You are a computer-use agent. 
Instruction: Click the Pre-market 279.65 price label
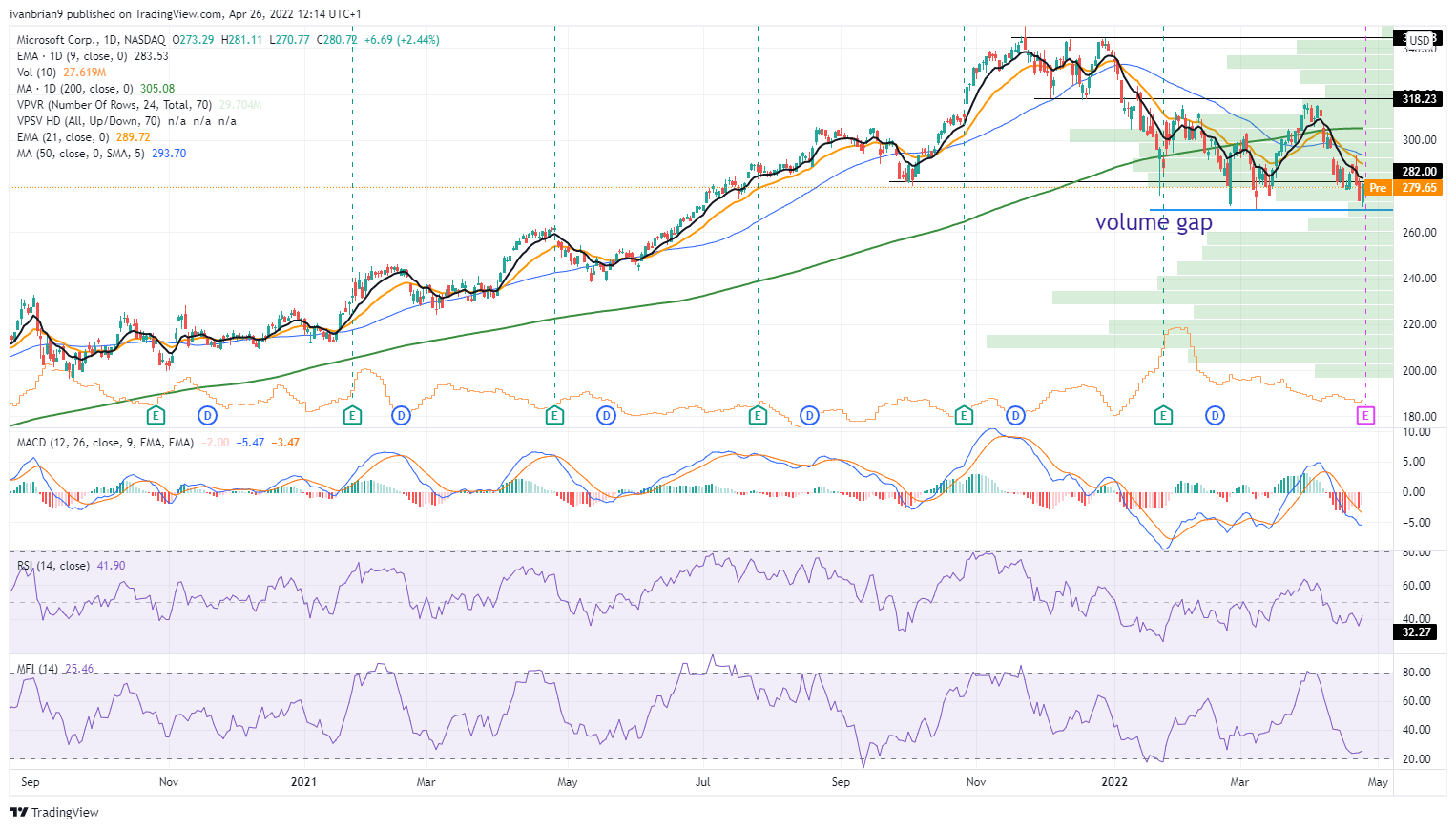(1404, 188)
